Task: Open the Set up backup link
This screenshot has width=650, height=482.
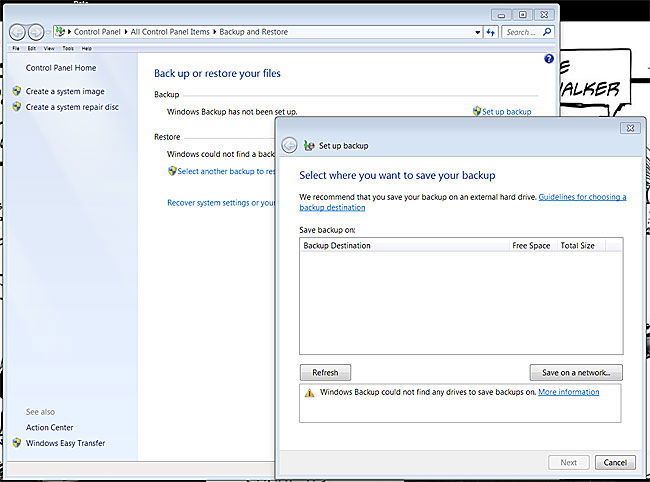Action: (507, 111)
